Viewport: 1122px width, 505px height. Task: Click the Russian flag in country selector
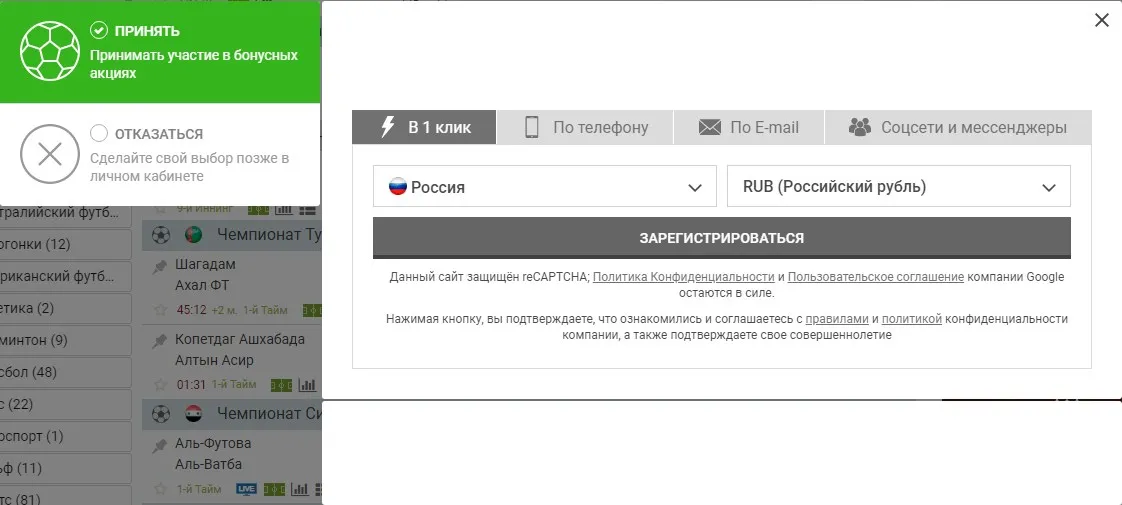click(x=398, y=187)
